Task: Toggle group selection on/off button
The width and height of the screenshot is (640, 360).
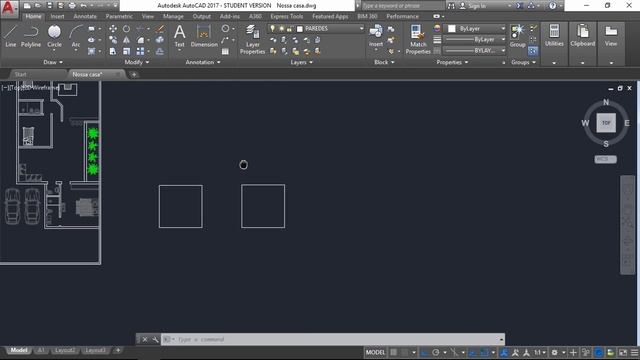Action: tap(533, 51)
